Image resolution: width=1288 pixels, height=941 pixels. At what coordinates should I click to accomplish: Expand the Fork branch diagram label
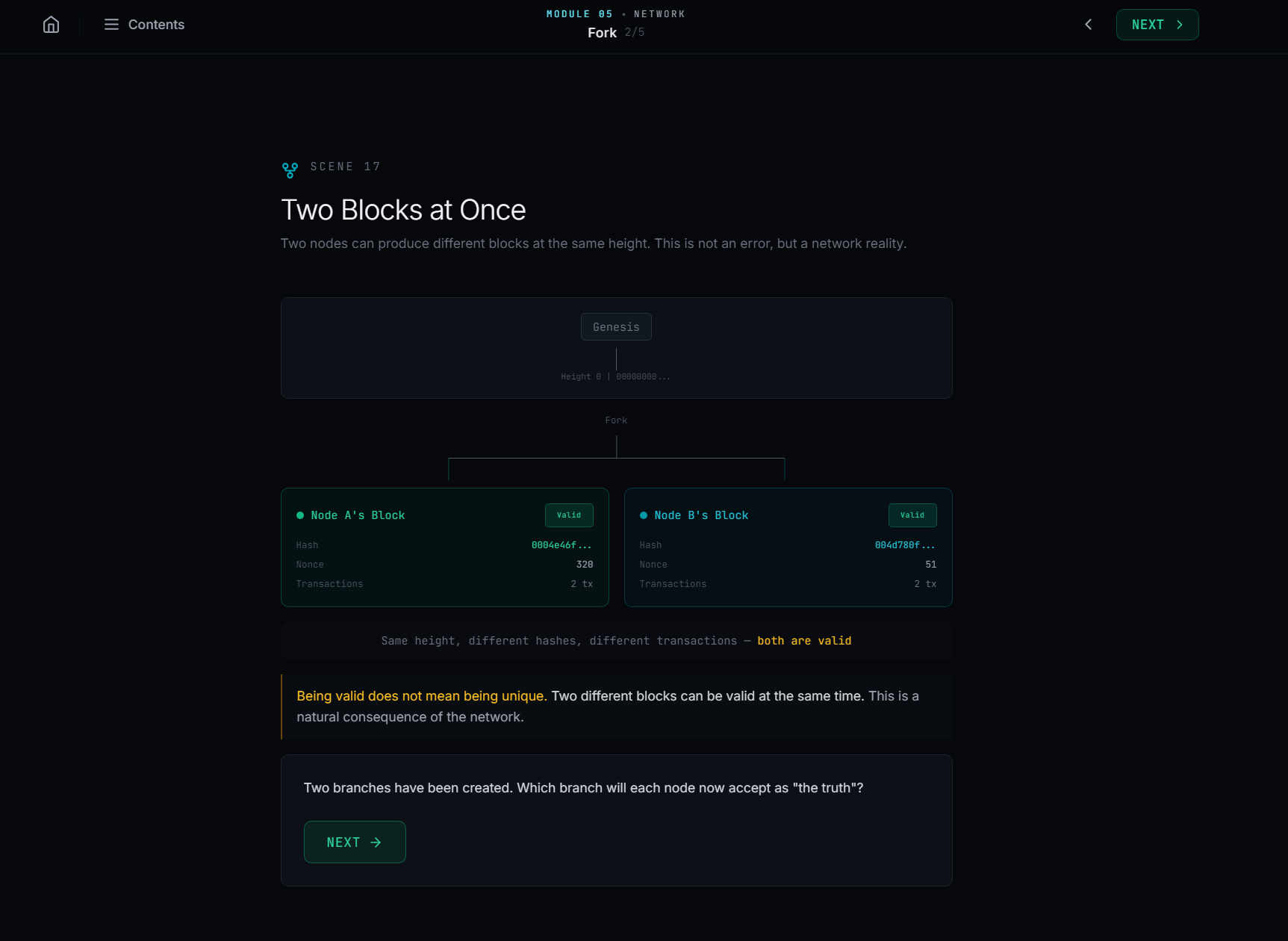(615, 420)
